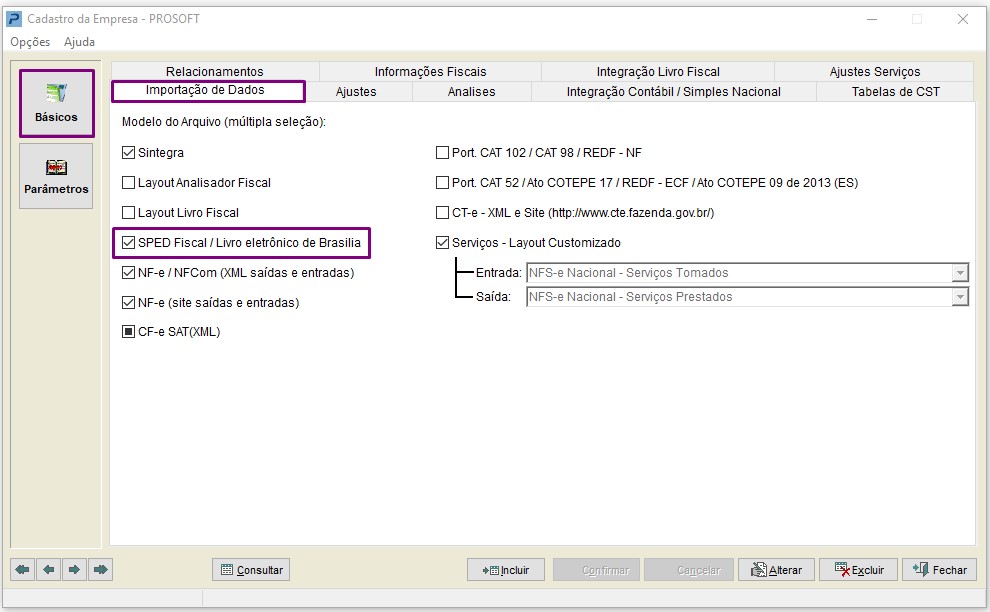The image size is (990, 612).
Task: Enable Port. CAT 102 / CAT 98 checkbox
Action: [442, 152]
